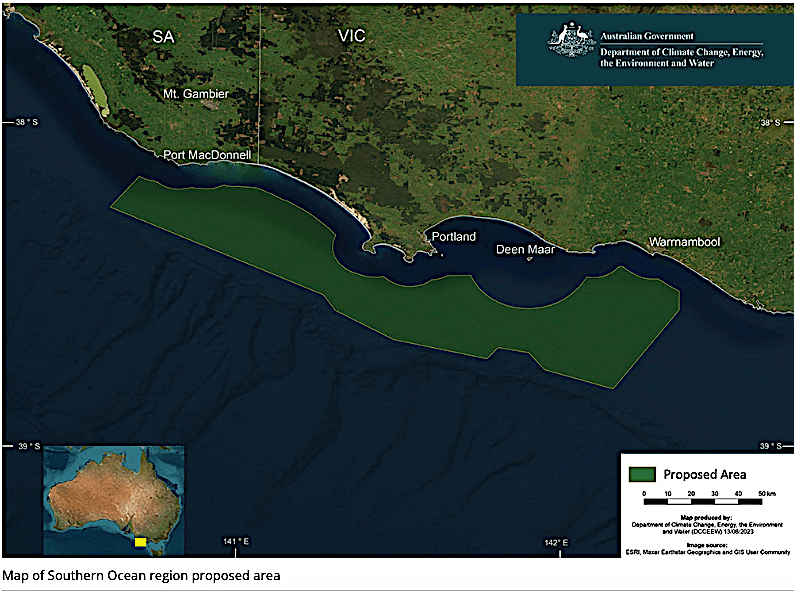This screenshot has width=794, height=591.
Task: Click the Department of Climate Change header text
Action: pyautogui.click(x=681, y=55)
